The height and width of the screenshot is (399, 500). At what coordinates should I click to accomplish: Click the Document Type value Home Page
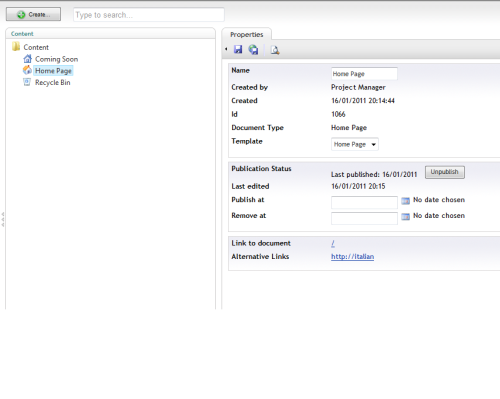(349, 128)
